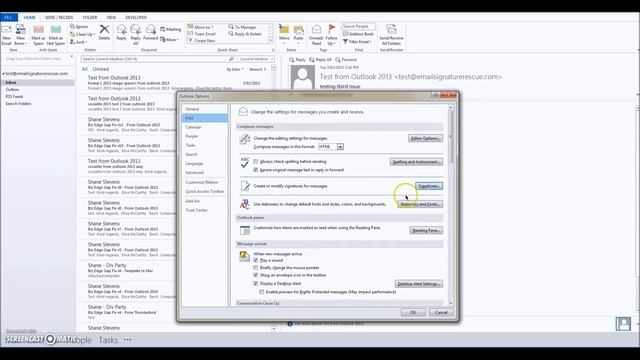The image size is (640, 360).
Task: Open the Current Mailbox scope dropdown
Action: (x=256, y=59)
